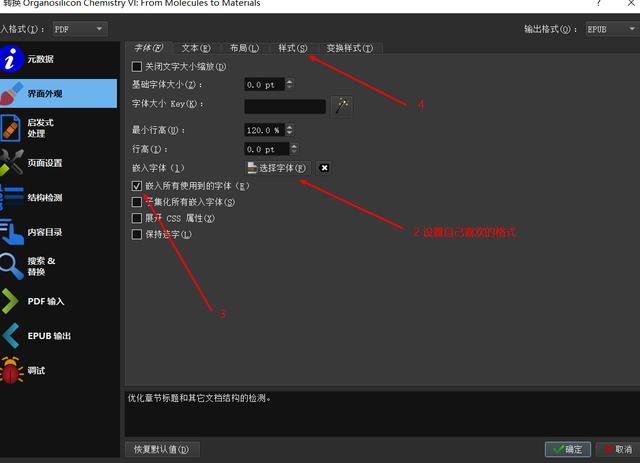Switch to the 变换样式 tab
640x463 pixels.
point(349,48)
